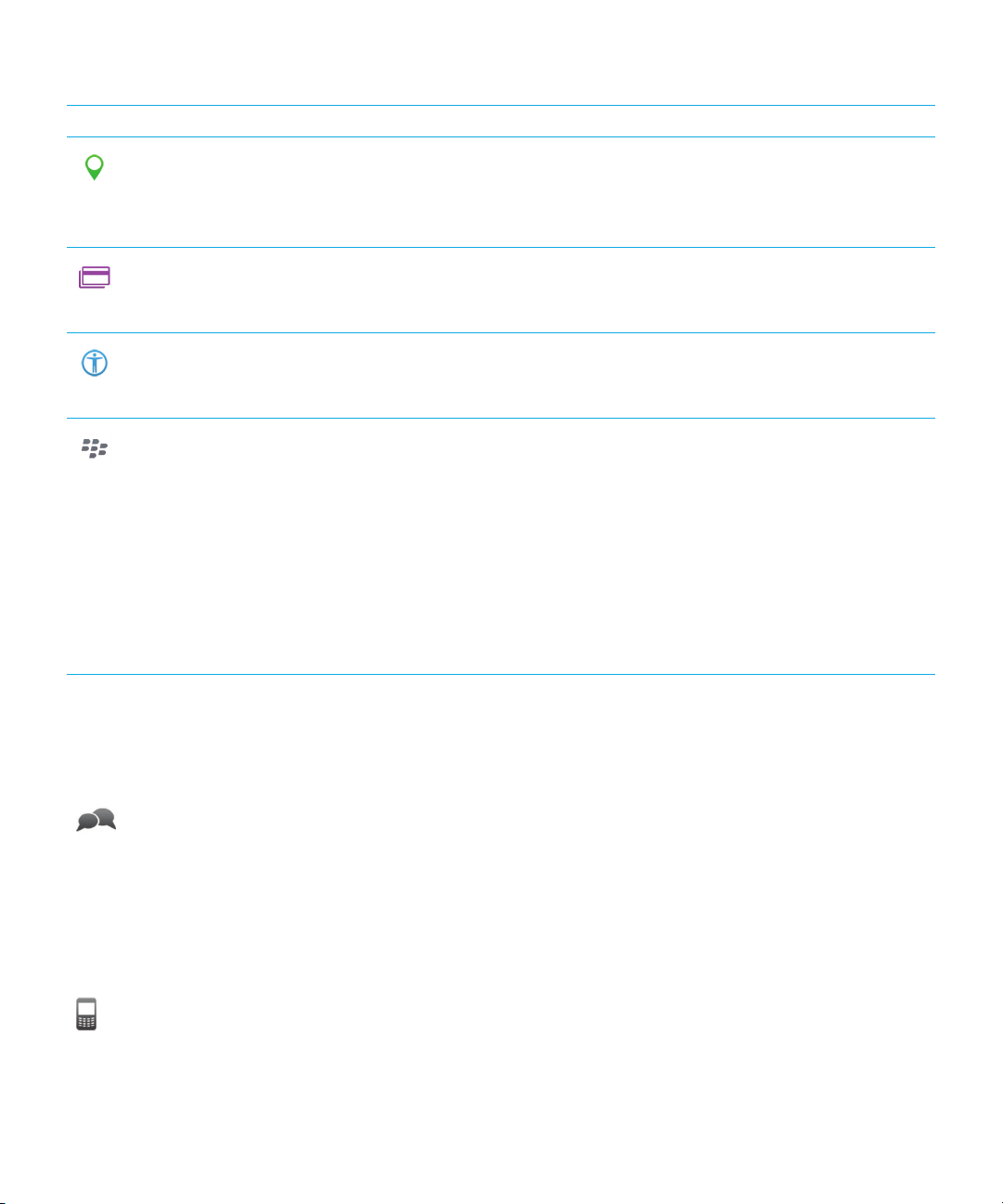Select the table row with the payment card
Image resolution: width=1003 pixels, height=1204 pixels.
point(501,290)
